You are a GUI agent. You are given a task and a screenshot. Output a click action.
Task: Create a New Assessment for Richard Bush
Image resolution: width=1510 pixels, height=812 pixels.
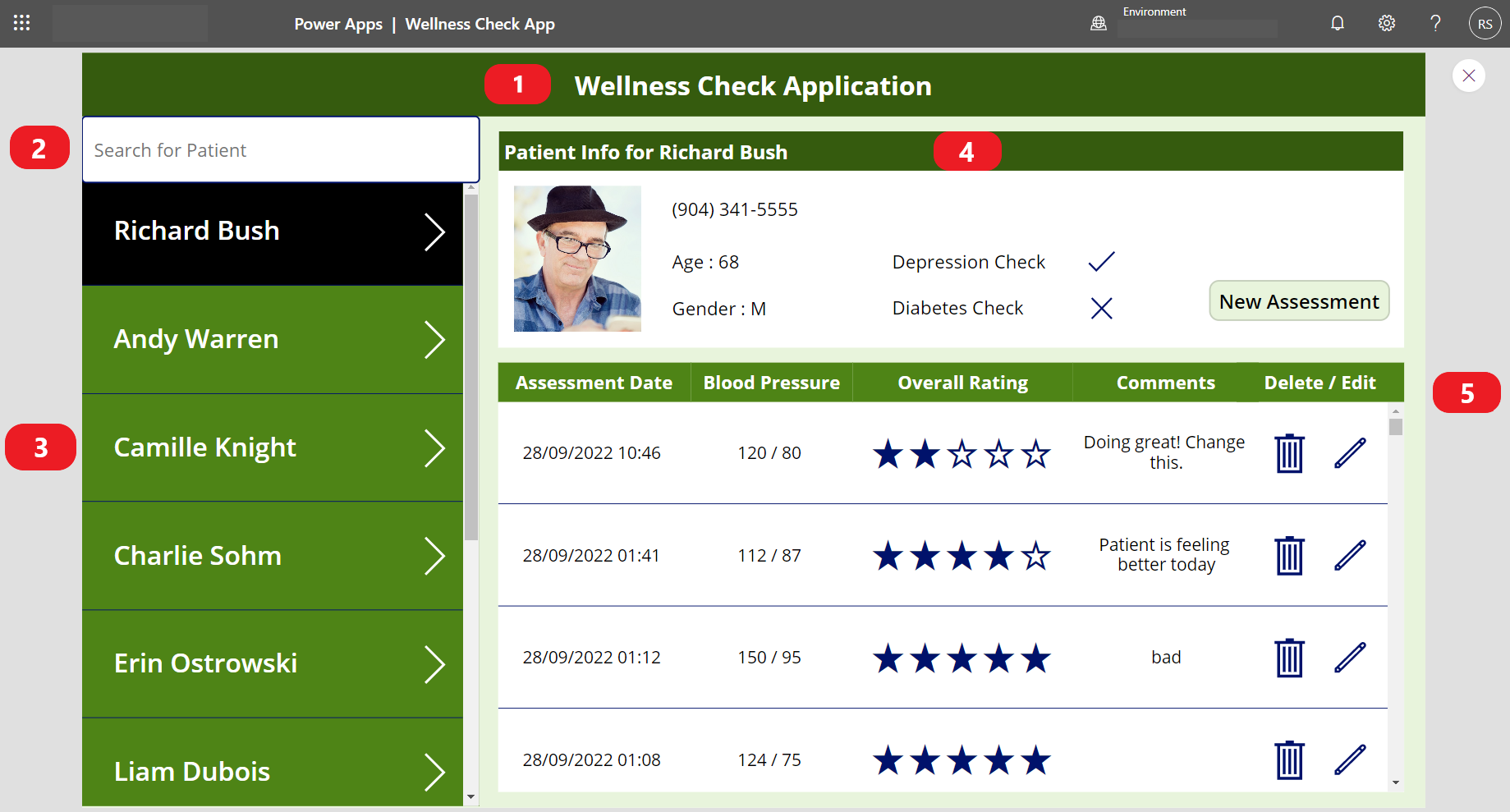1298,300
